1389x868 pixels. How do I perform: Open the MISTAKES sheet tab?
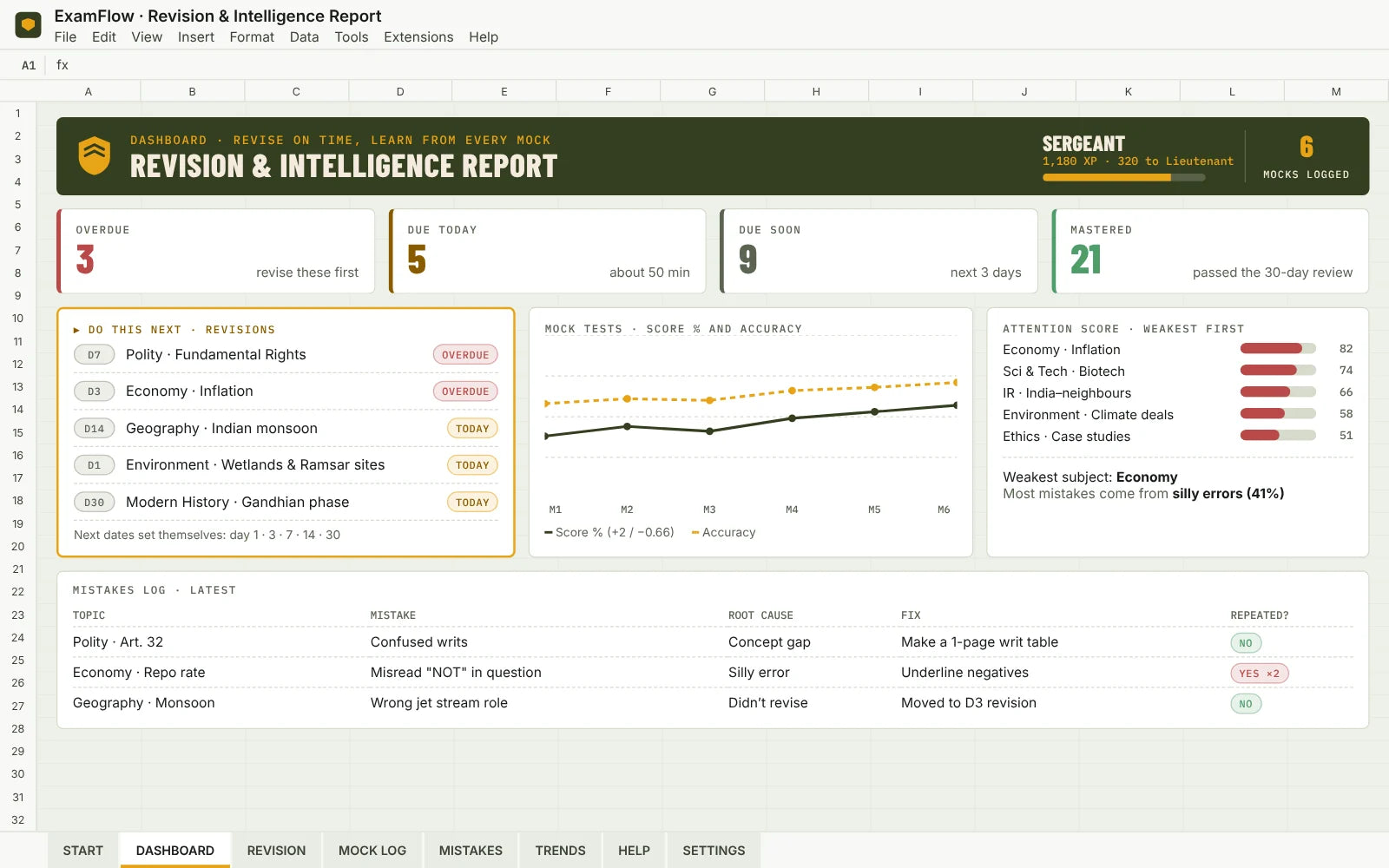pos(471,851)
